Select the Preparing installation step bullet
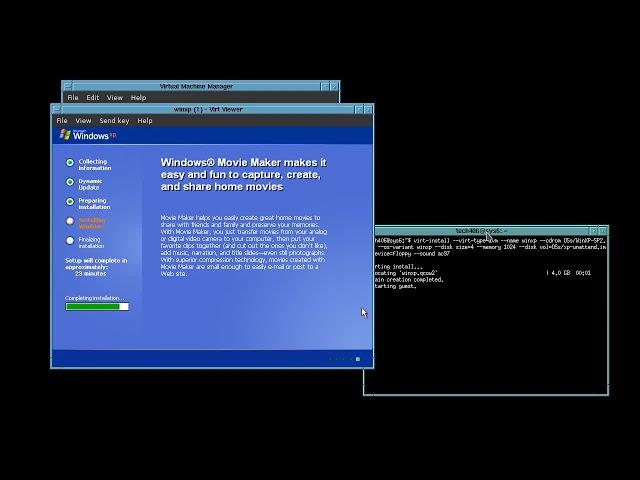Viewport: 640px width, 480px height. [x=70, y=202]
